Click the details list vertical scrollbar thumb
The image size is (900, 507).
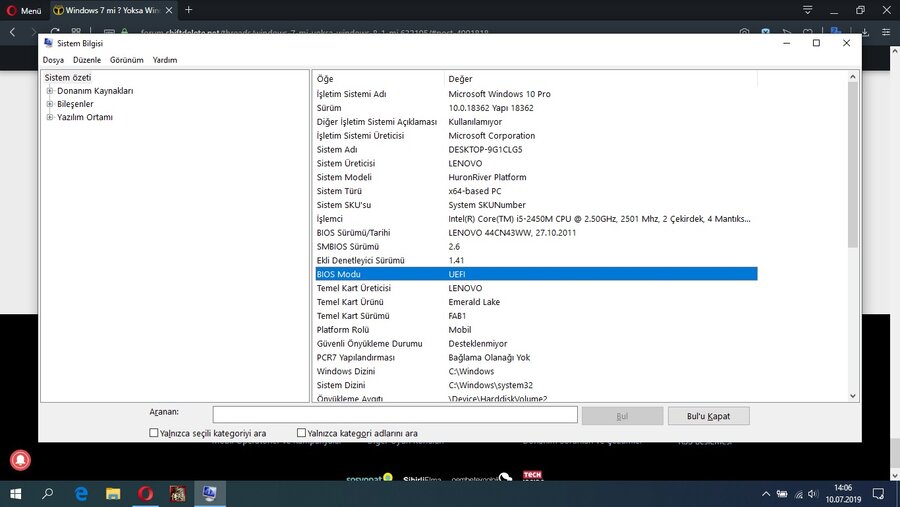tap(852, 165)
